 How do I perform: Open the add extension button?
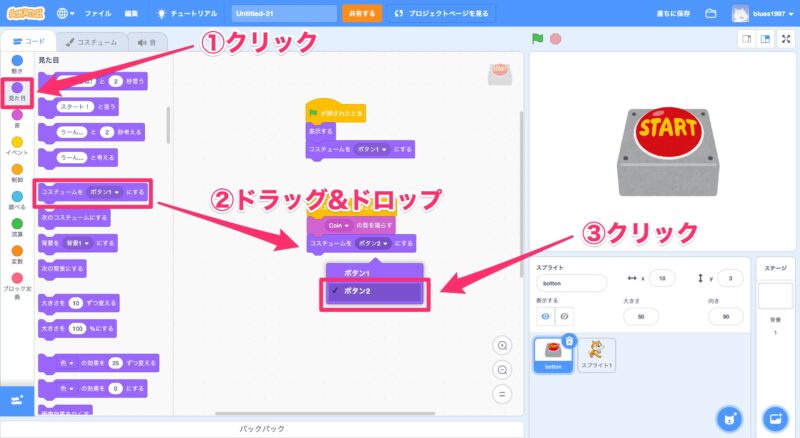click(16, 399)
